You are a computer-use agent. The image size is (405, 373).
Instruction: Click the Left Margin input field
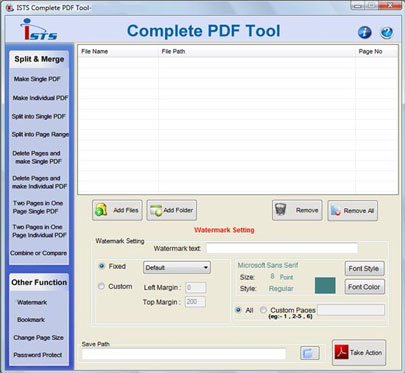(195, 288)
